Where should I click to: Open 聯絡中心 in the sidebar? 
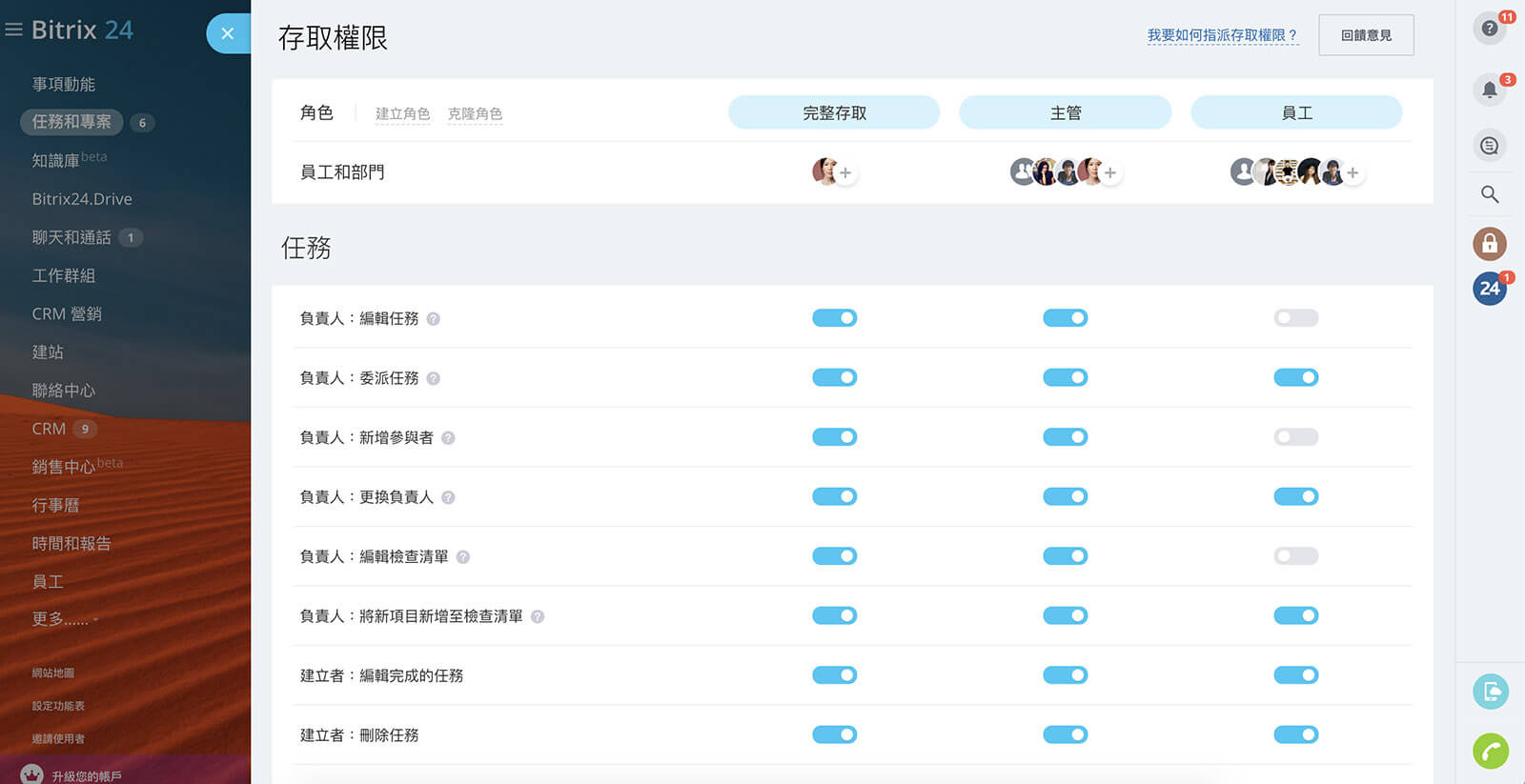tap(64, 391)
